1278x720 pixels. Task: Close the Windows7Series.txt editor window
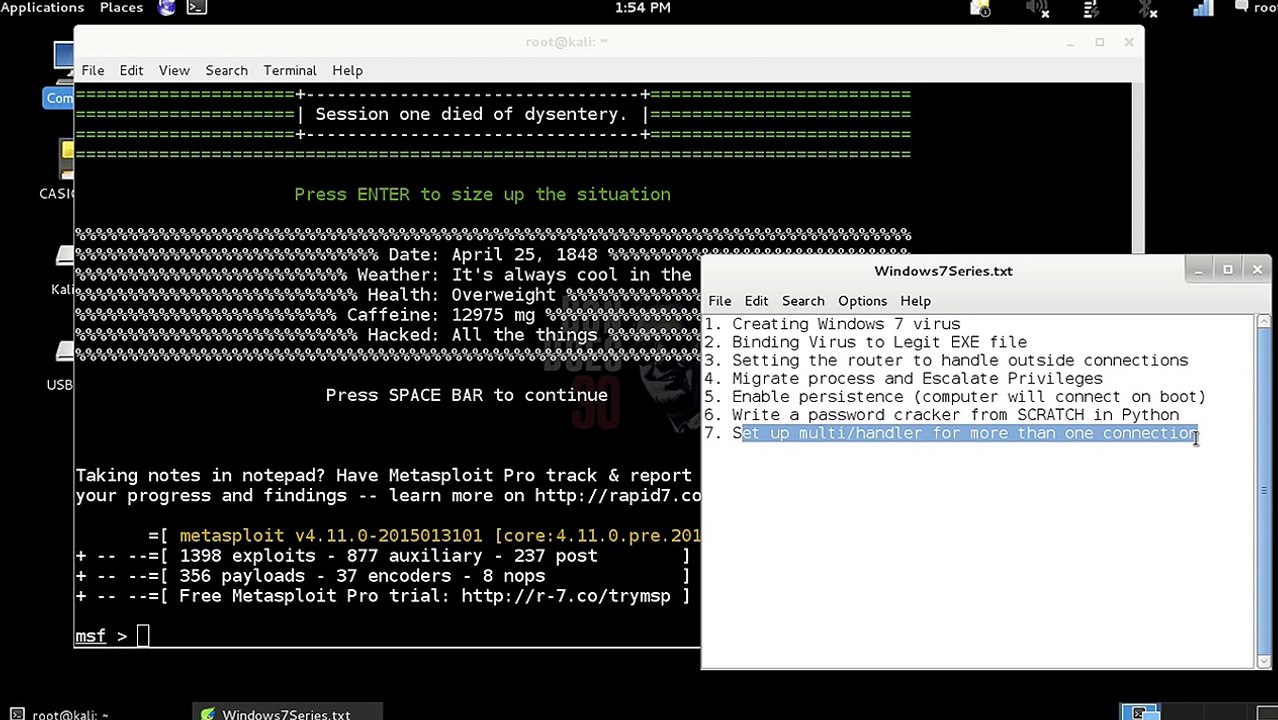coord(1257,270)
